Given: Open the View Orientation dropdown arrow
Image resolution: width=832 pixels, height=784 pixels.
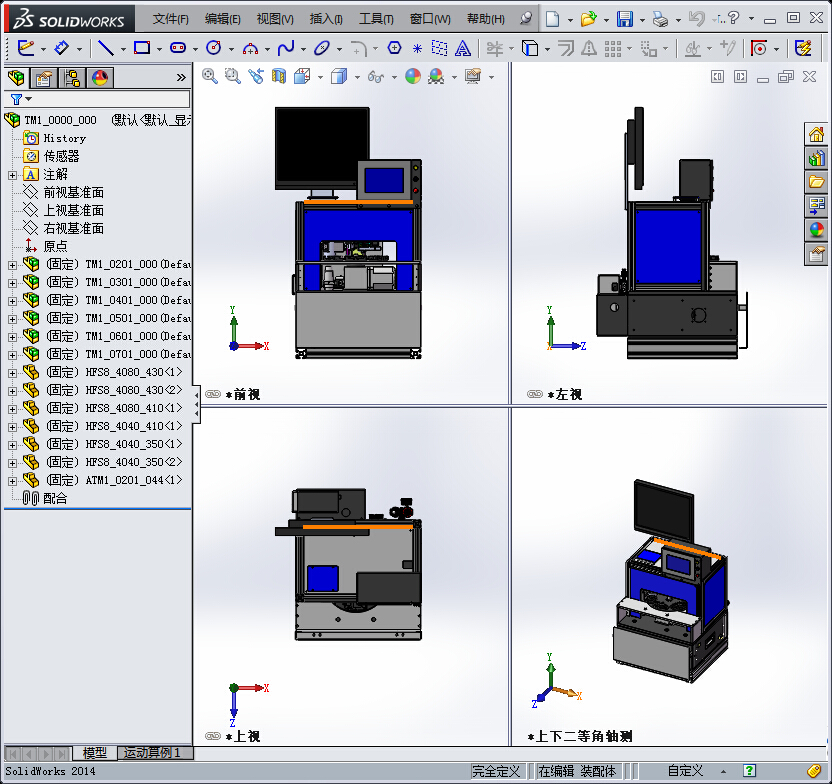Looking at the screenshot, I should pos(320,77).
